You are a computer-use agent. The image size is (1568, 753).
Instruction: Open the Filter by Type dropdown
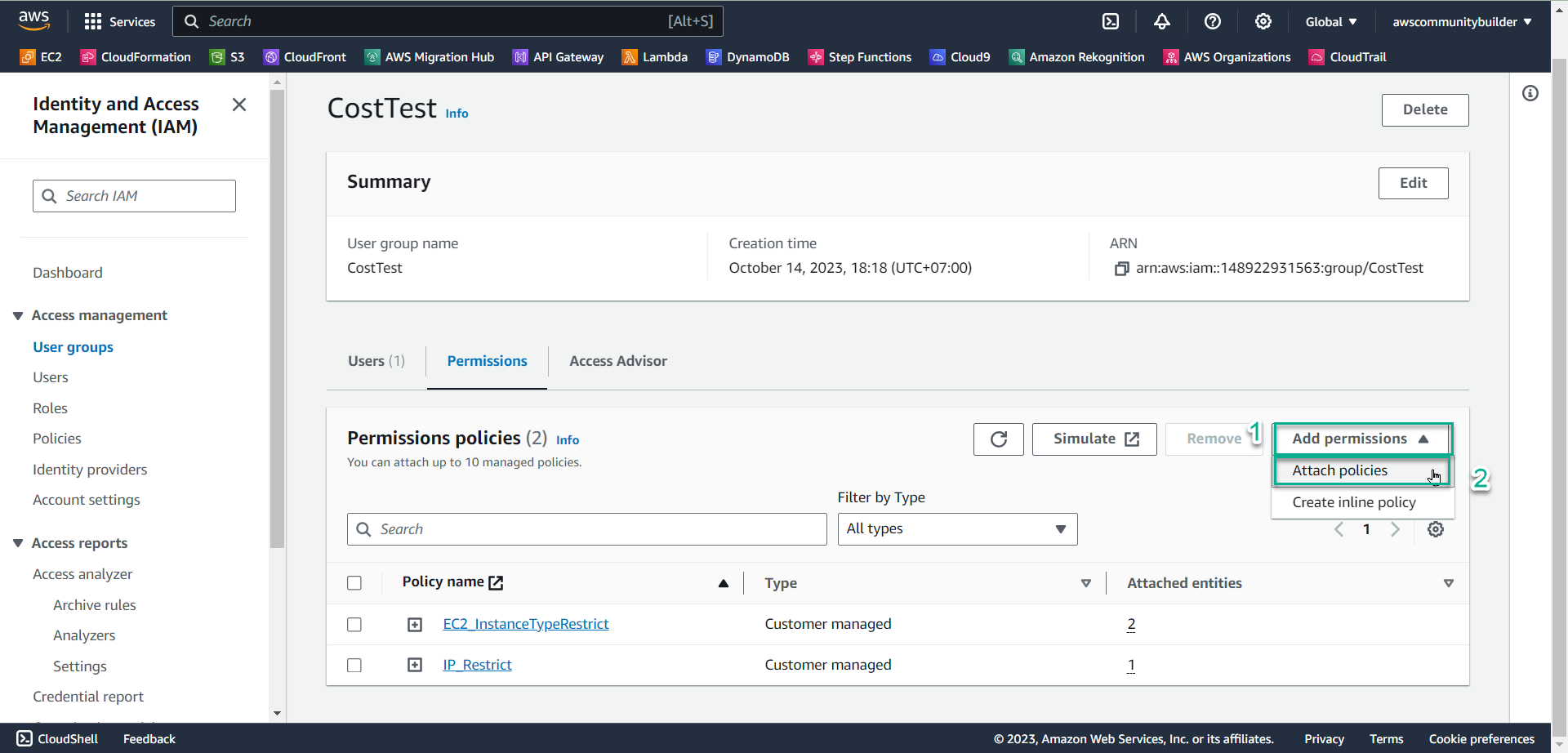click(957, 529)
